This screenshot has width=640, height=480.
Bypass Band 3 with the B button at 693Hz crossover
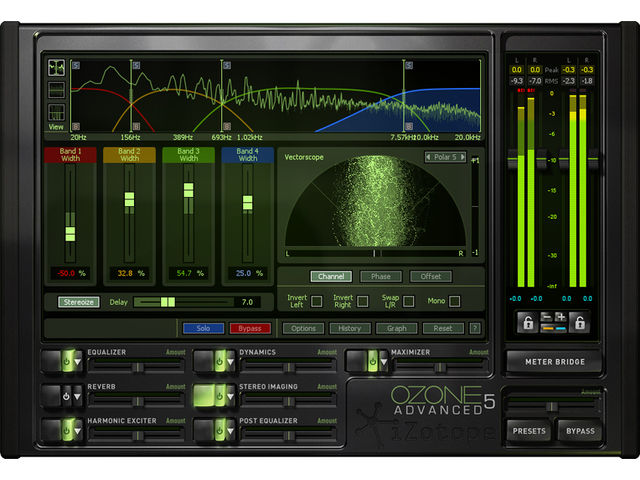[x=227, y=126]
